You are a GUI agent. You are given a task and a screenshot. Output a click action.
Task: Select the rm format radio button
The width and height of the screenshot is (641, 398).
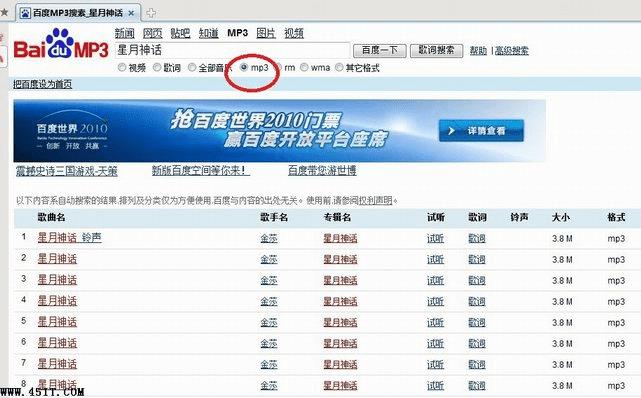pos(280,67)
